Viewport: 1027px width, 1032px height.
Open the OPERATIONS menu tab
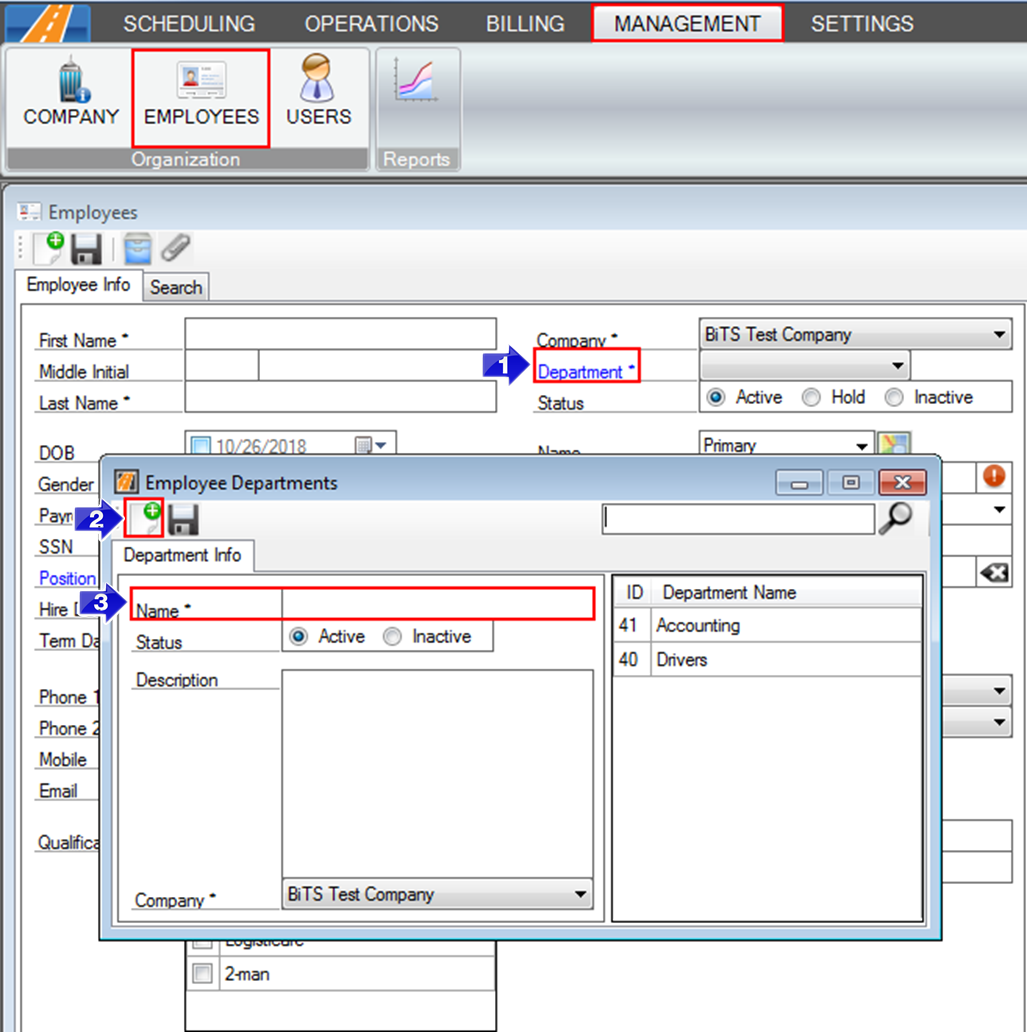pos(371,24)
